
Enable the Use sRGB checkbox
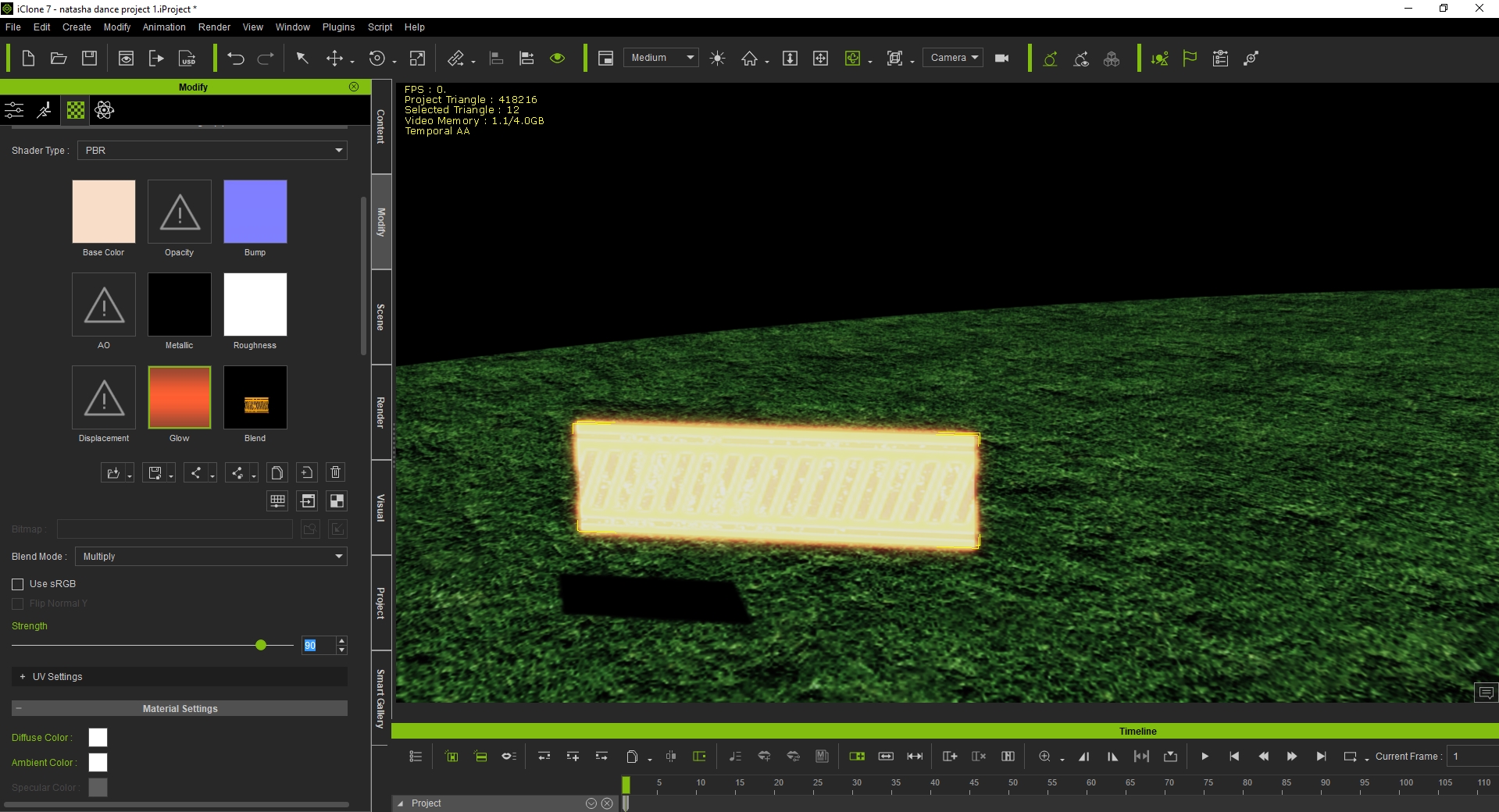(x=18, y=584)
